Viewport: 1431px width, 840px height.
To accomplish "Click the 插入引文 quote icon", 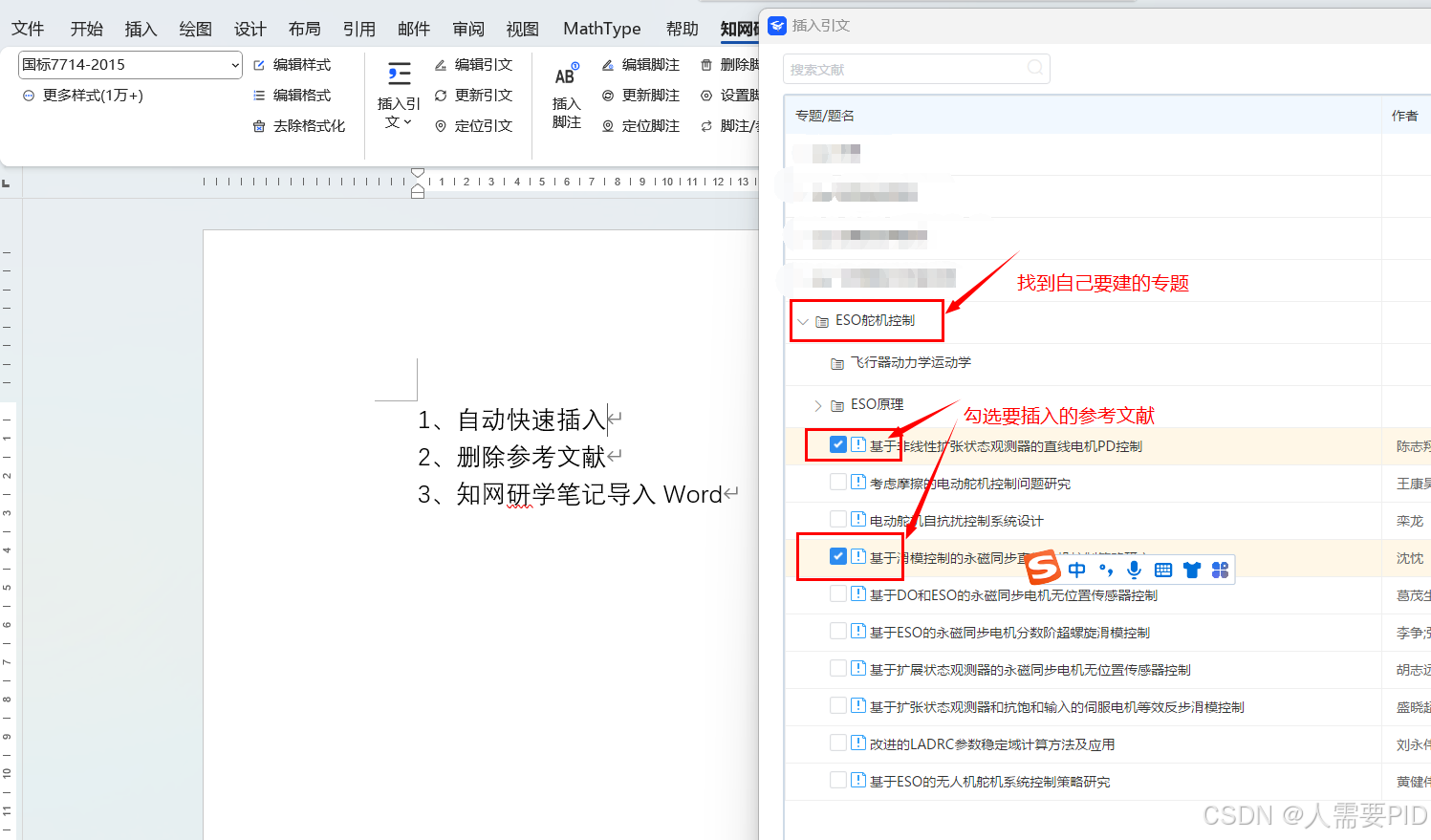I will click(x=400, y=74).
